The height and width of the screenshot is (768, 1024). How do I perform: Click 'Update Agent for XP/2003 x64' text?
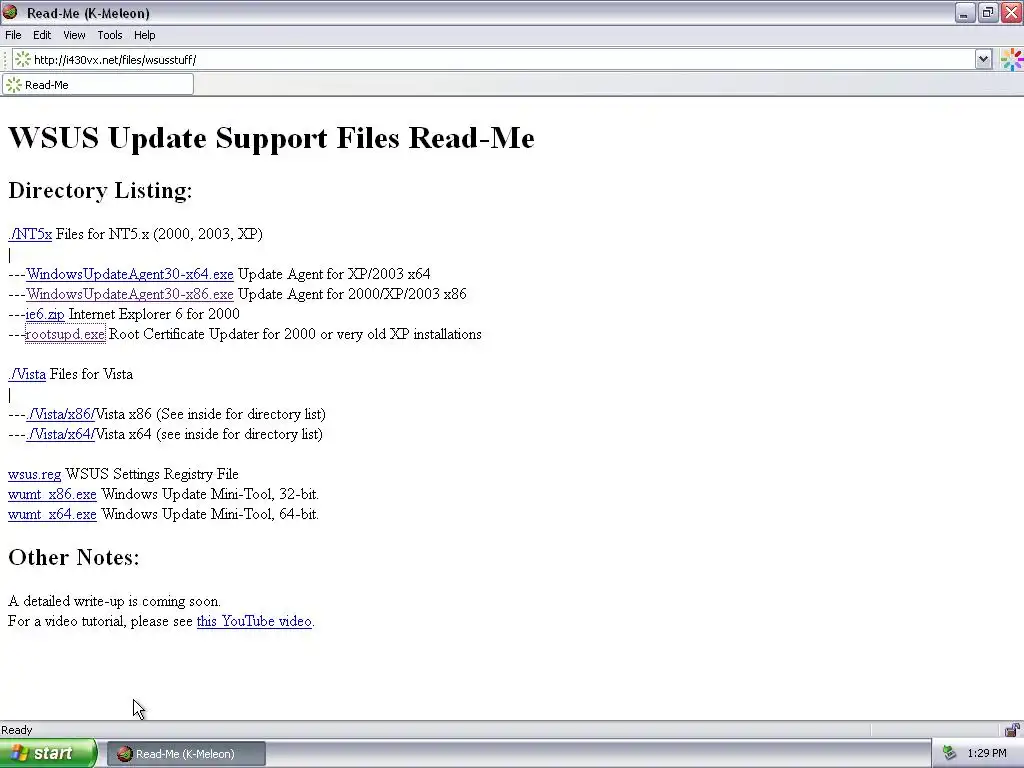[334, 274]
